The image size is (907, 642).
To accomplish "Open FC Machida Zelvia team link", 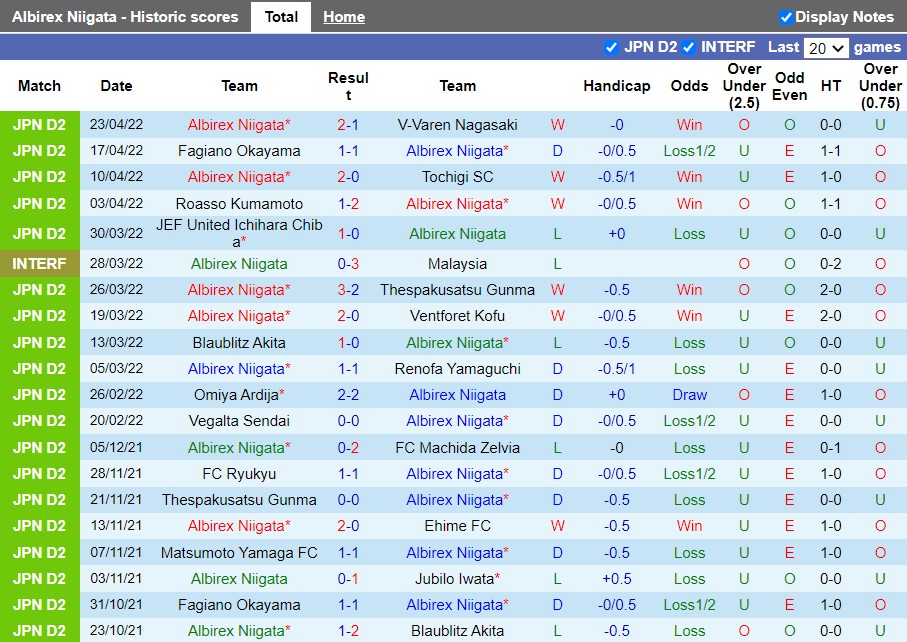I will 458,448.
